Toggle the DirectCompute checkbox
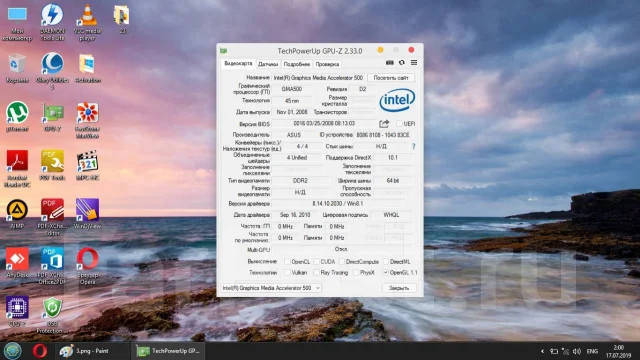Image resolution: width=640 pixels, height=360 pixels. 342,262
